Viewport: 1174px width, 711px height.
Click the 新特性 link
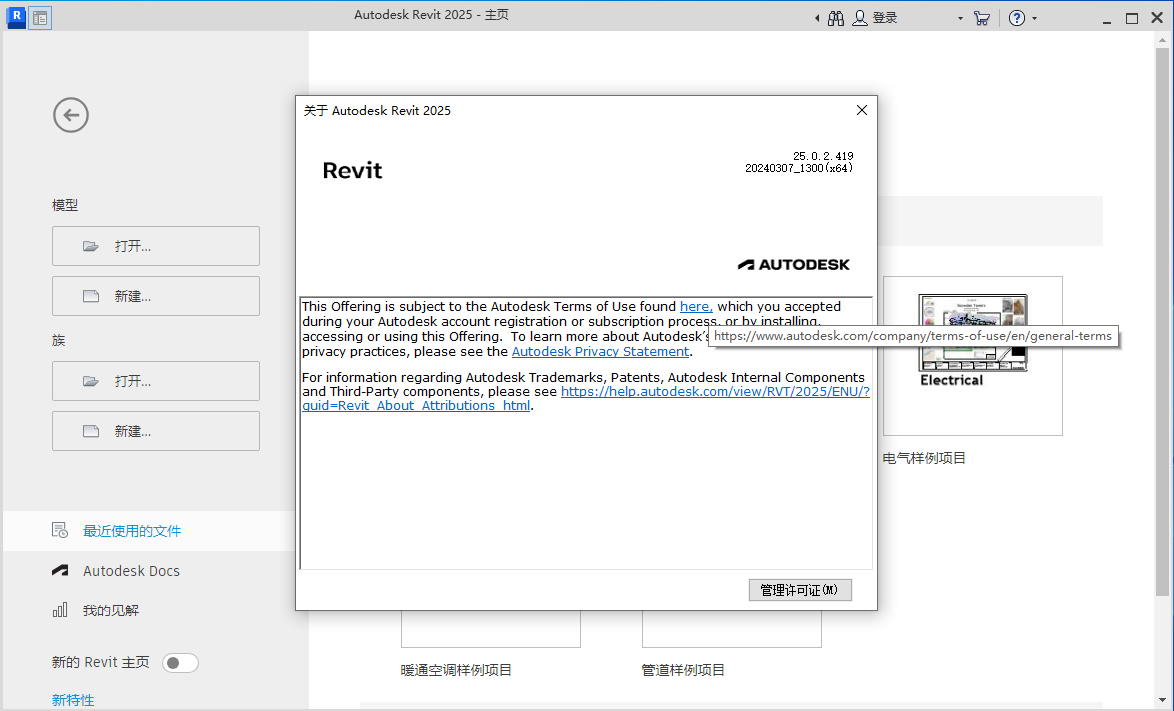coord(73,701)
